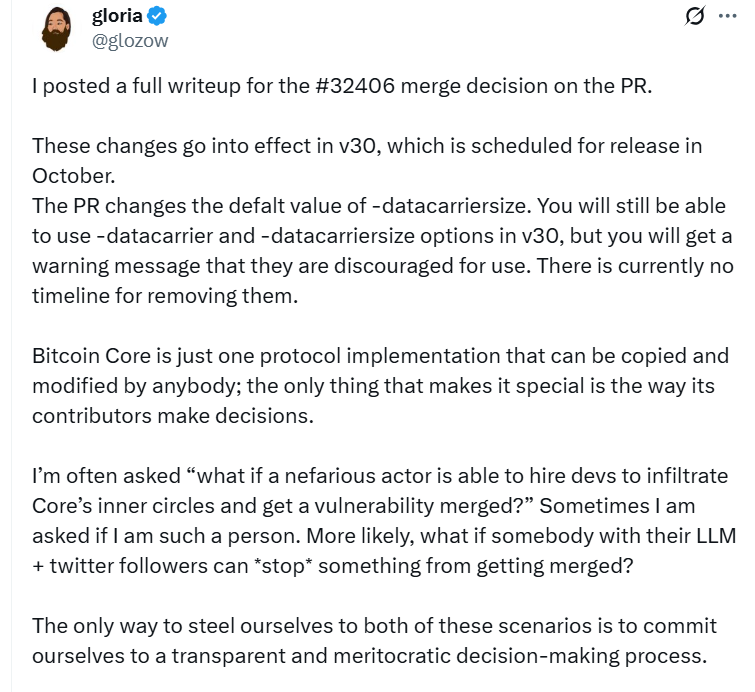This screenshot has width=755, height=692.
Task: Click the display name gloria
Action: (117, 16)
